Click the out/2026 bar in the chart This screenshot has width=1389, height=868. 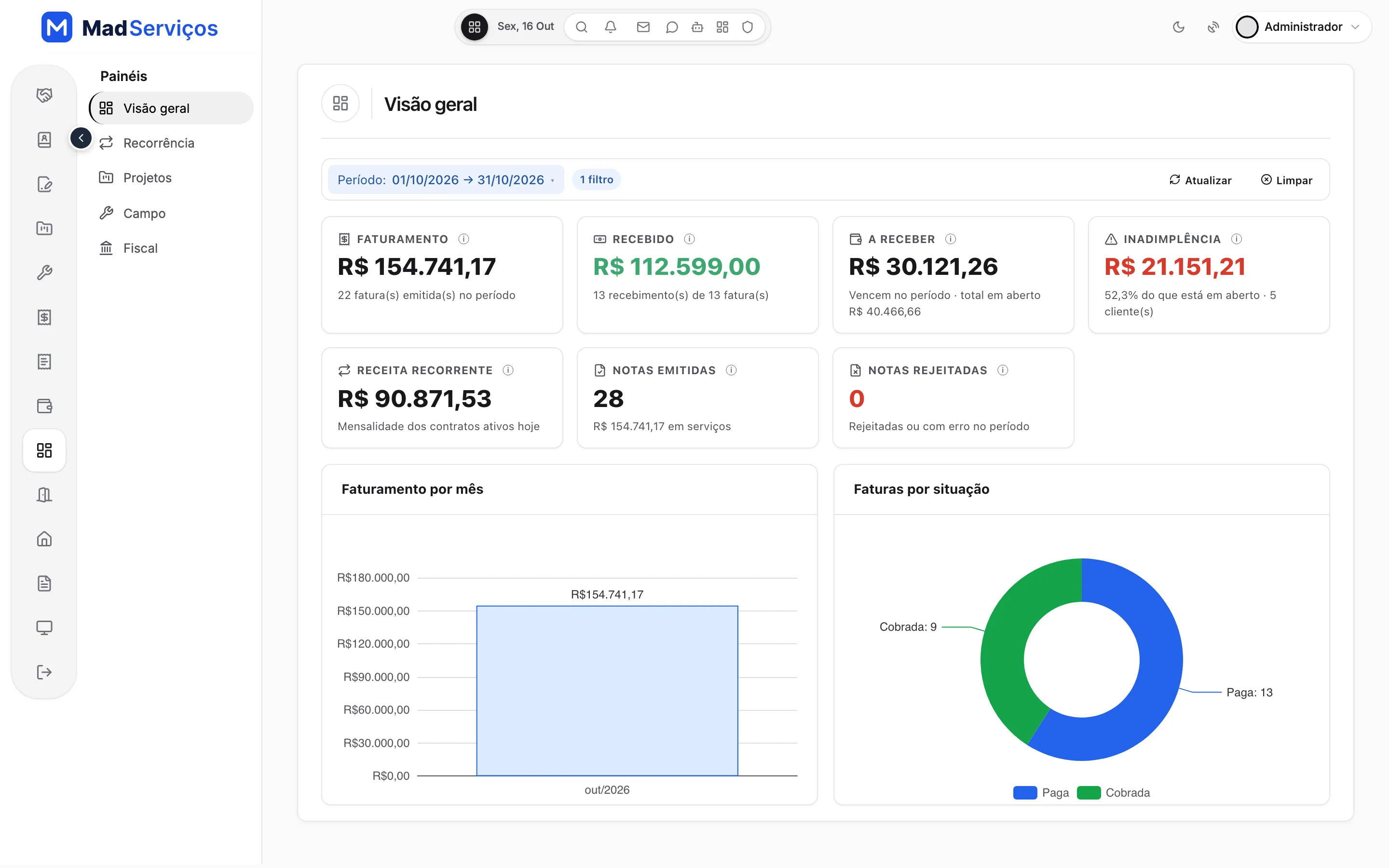click(x=607, y=691)
